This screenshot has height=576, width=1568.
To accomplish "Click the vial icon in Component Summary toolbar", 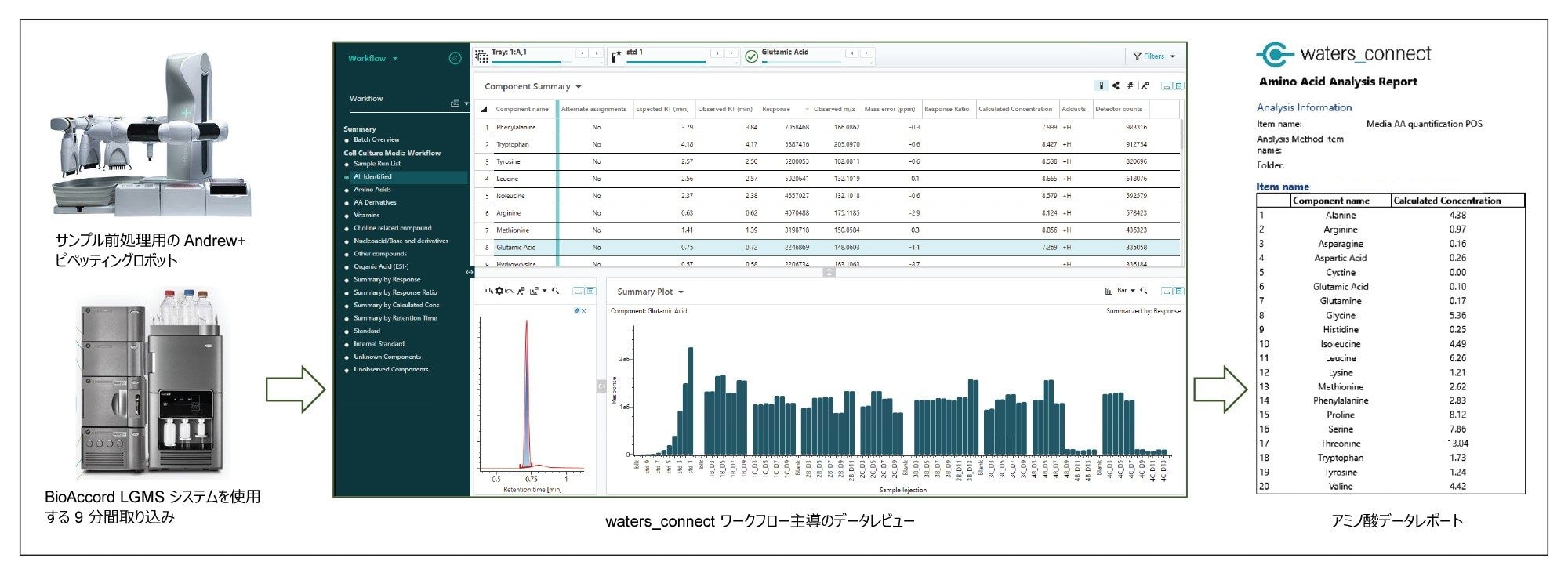I will click(1102, 86).
